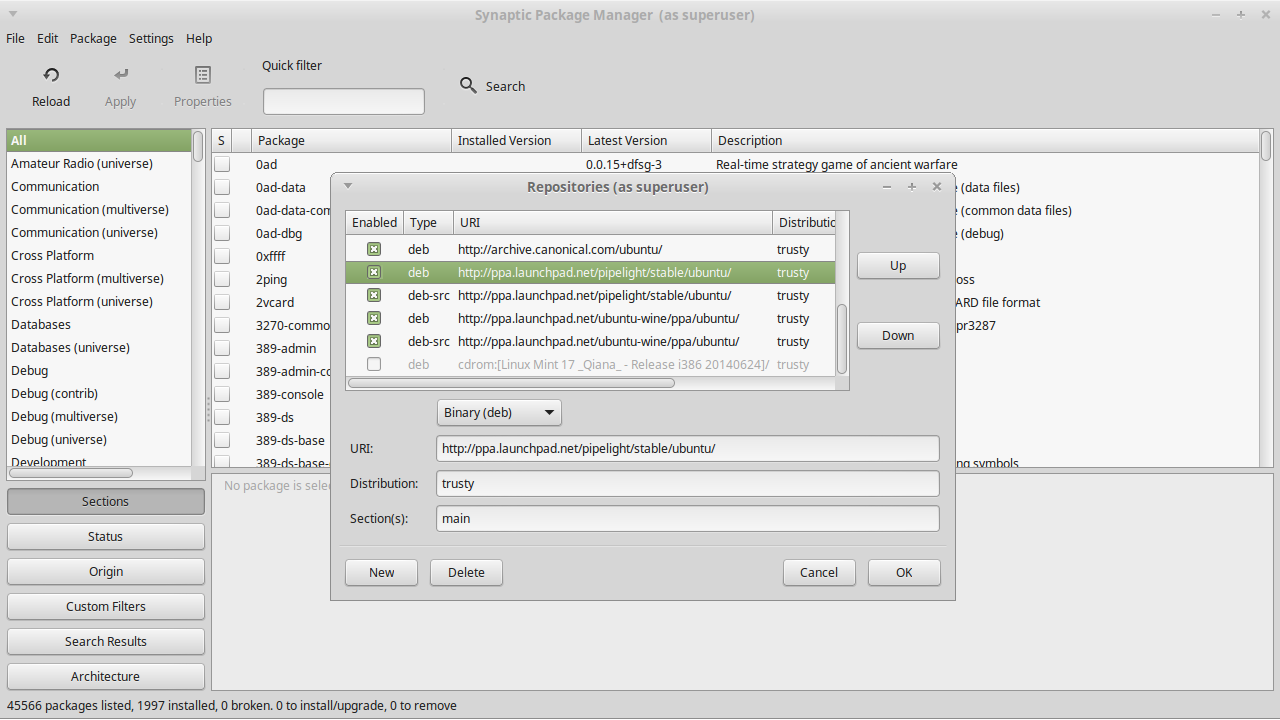Mark the 2ping package status box
This screenshot has height=720, width=1280.
point(222,279)
